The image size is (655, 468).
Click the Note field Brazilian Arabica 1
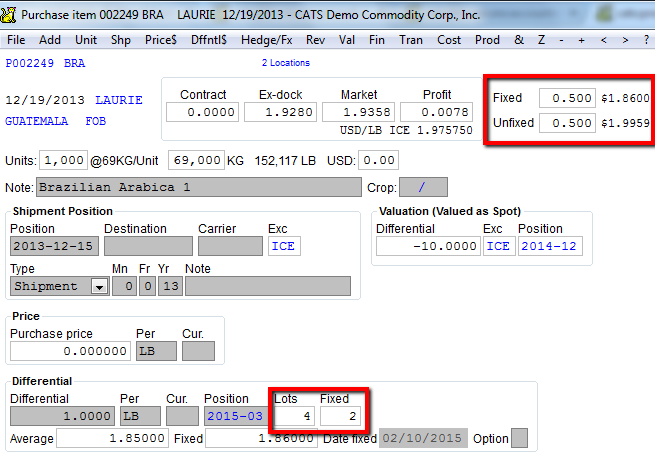(199, 187)
